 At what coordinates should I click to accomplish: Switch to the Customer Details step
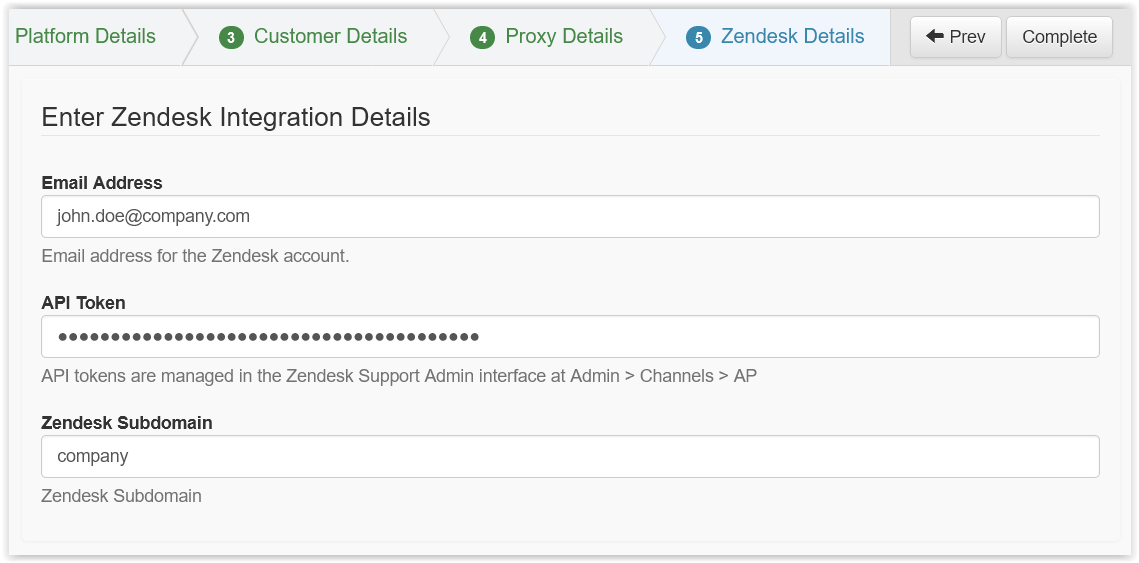pos(331,36)
